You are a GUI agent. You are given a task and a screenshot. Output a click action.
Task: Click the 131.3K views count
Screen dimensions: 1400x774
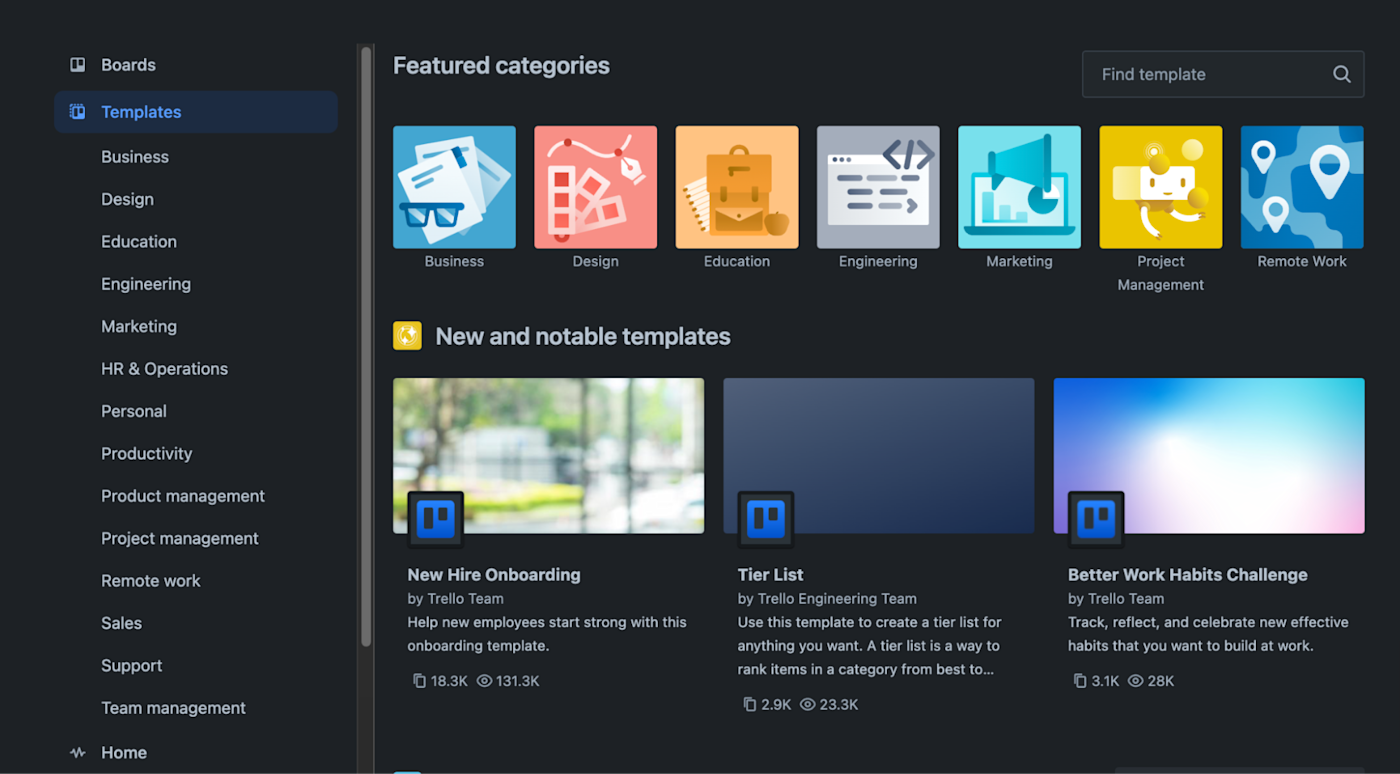518,681
